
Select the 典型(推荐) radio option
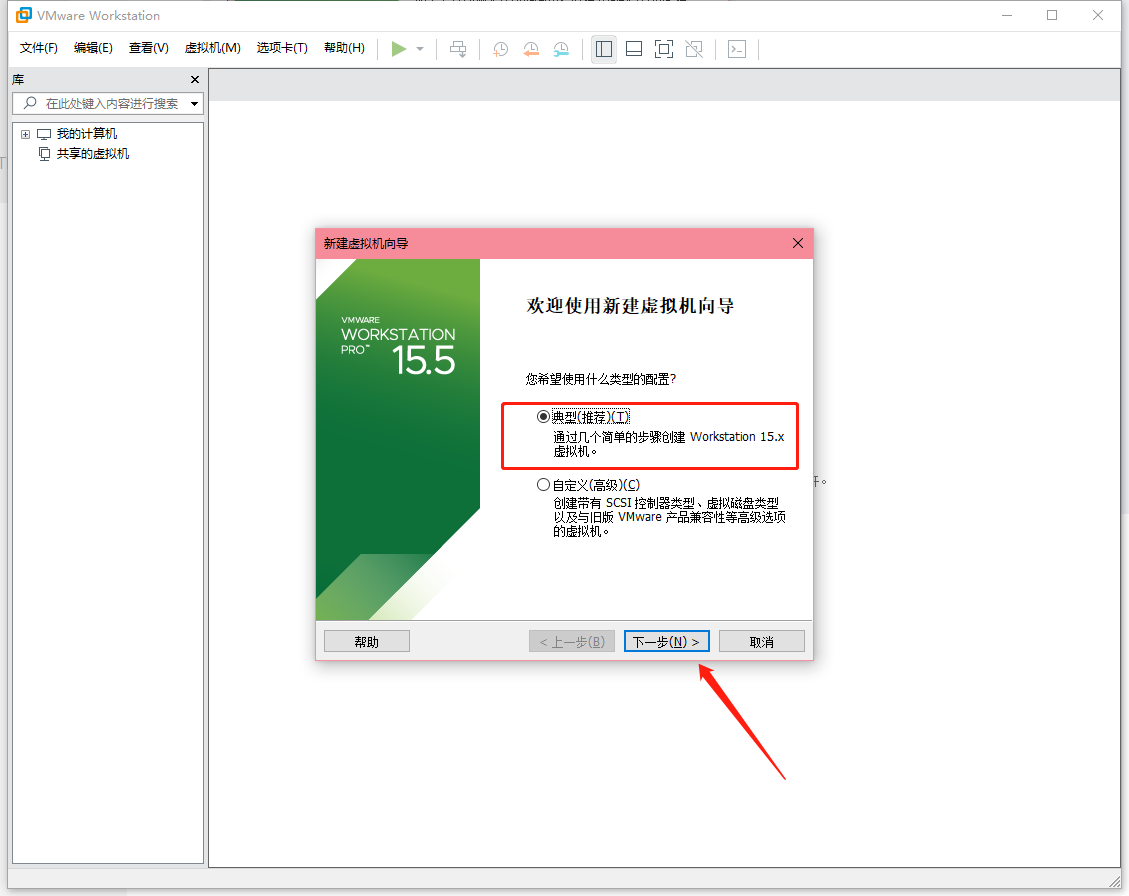click(x=543, y=416)
